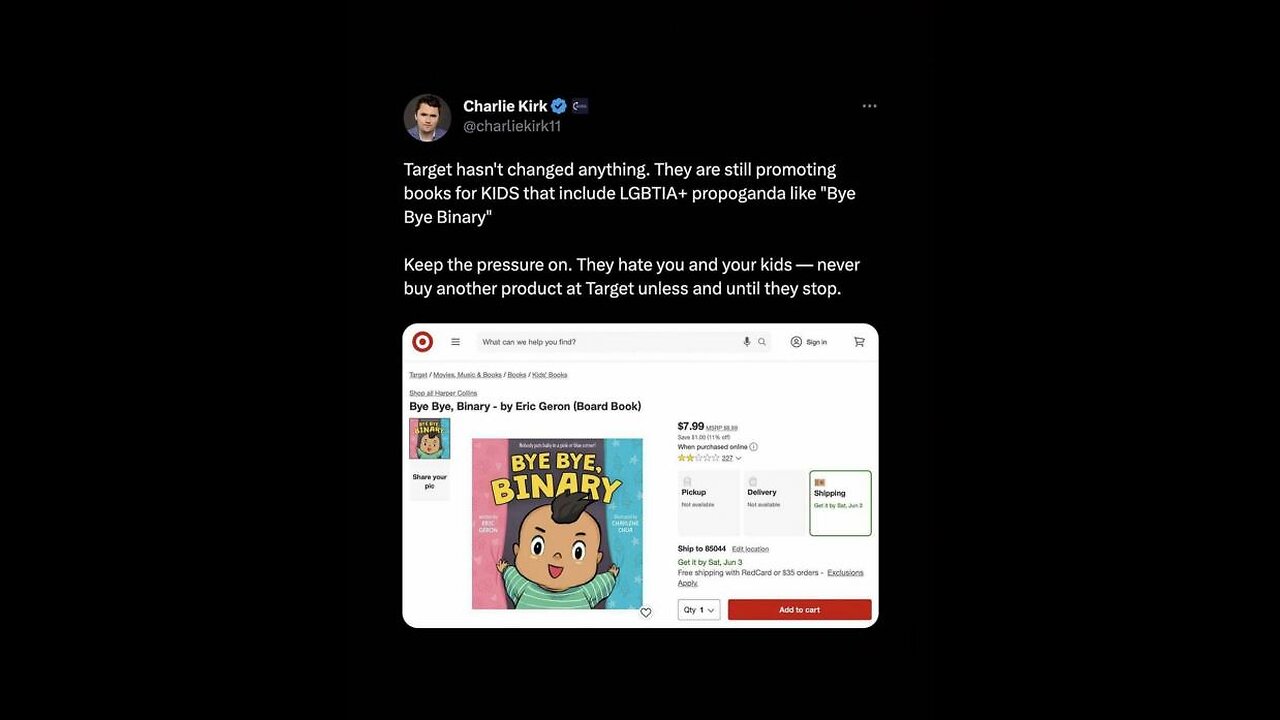This screenshot has width=1280, height=720.
Task: Click the Movies, Music & Books breadcrumb
Action: click(466, 375)
